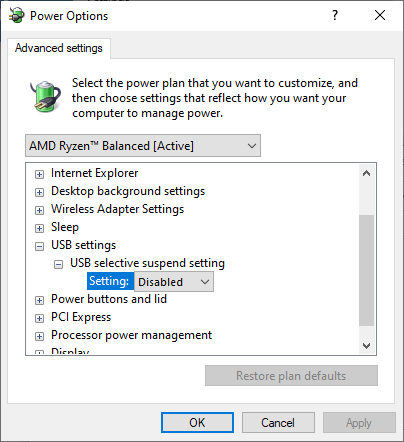Expand Processor power management node
The image size is (404, 442).
coord(39,336)
